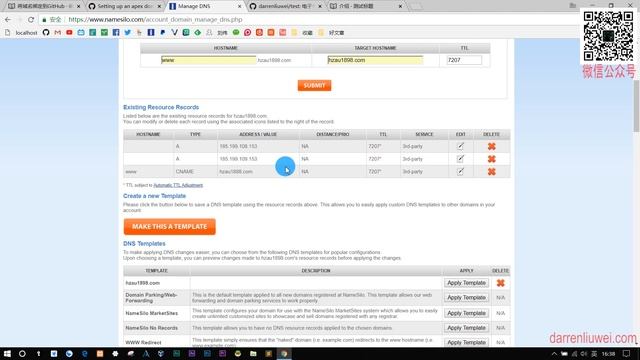The width and height of the screenshot is (640, 360).
Task: Click hzau1898.com value in CNAME row
Action: pyautogui.click(x=236, y=172)
